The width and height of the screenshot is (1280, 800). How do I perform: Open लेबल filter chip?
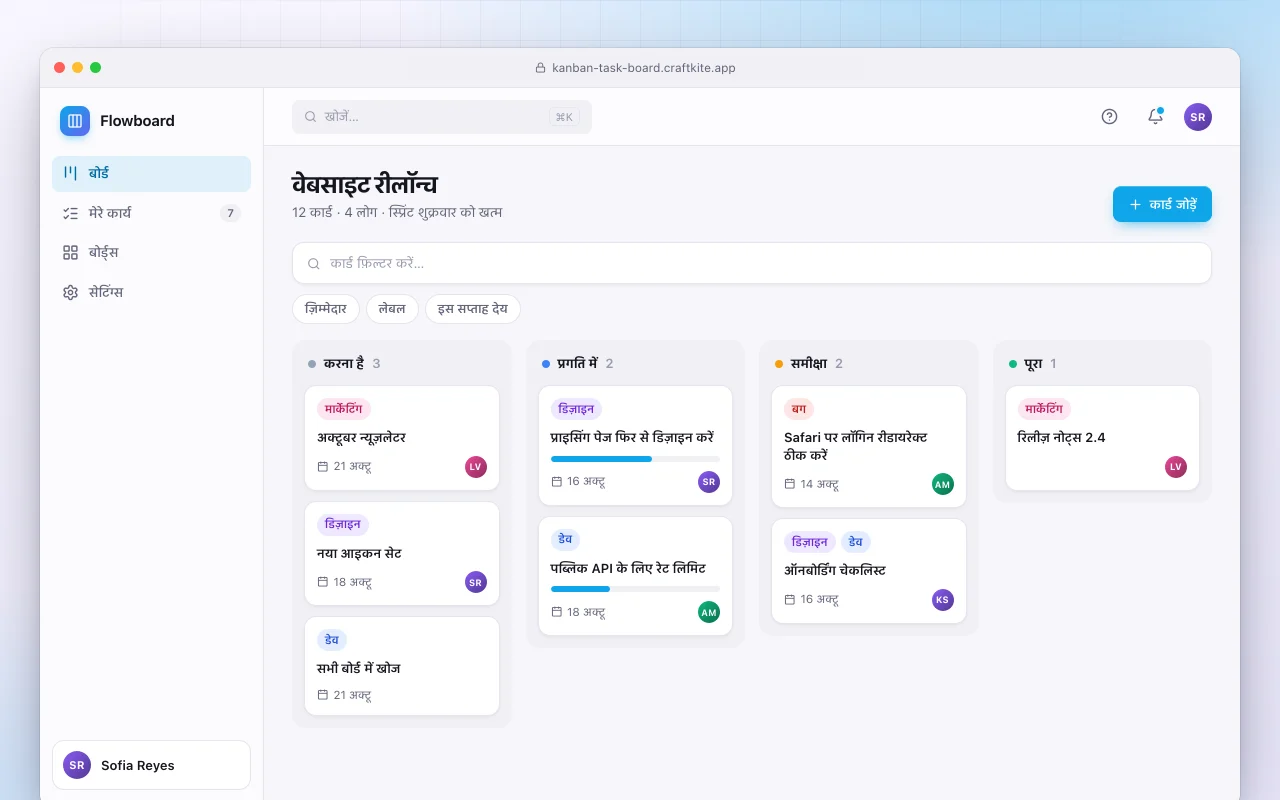[392, 309]
